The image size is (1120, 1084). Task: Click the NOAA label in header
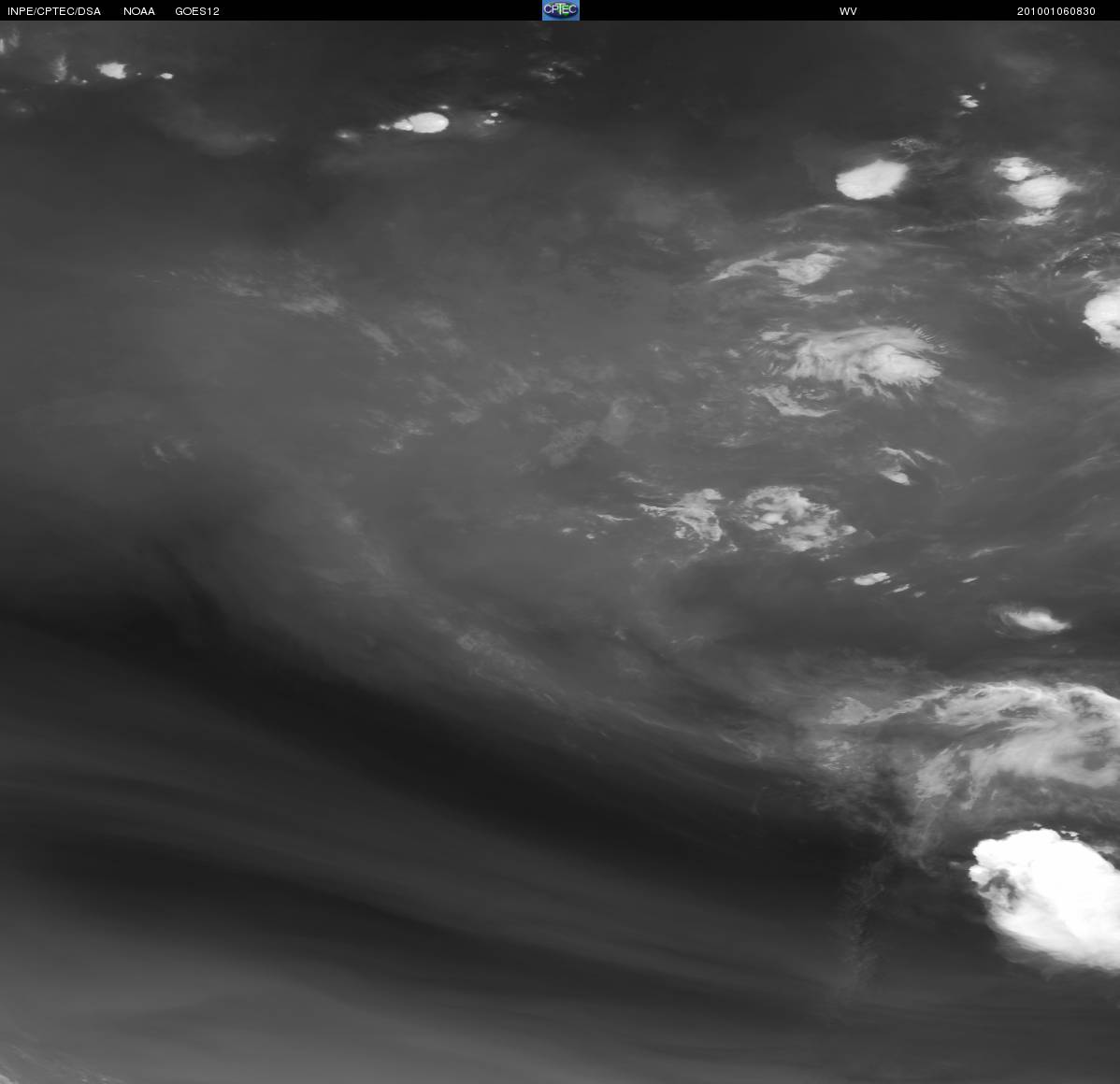(139, 11)
